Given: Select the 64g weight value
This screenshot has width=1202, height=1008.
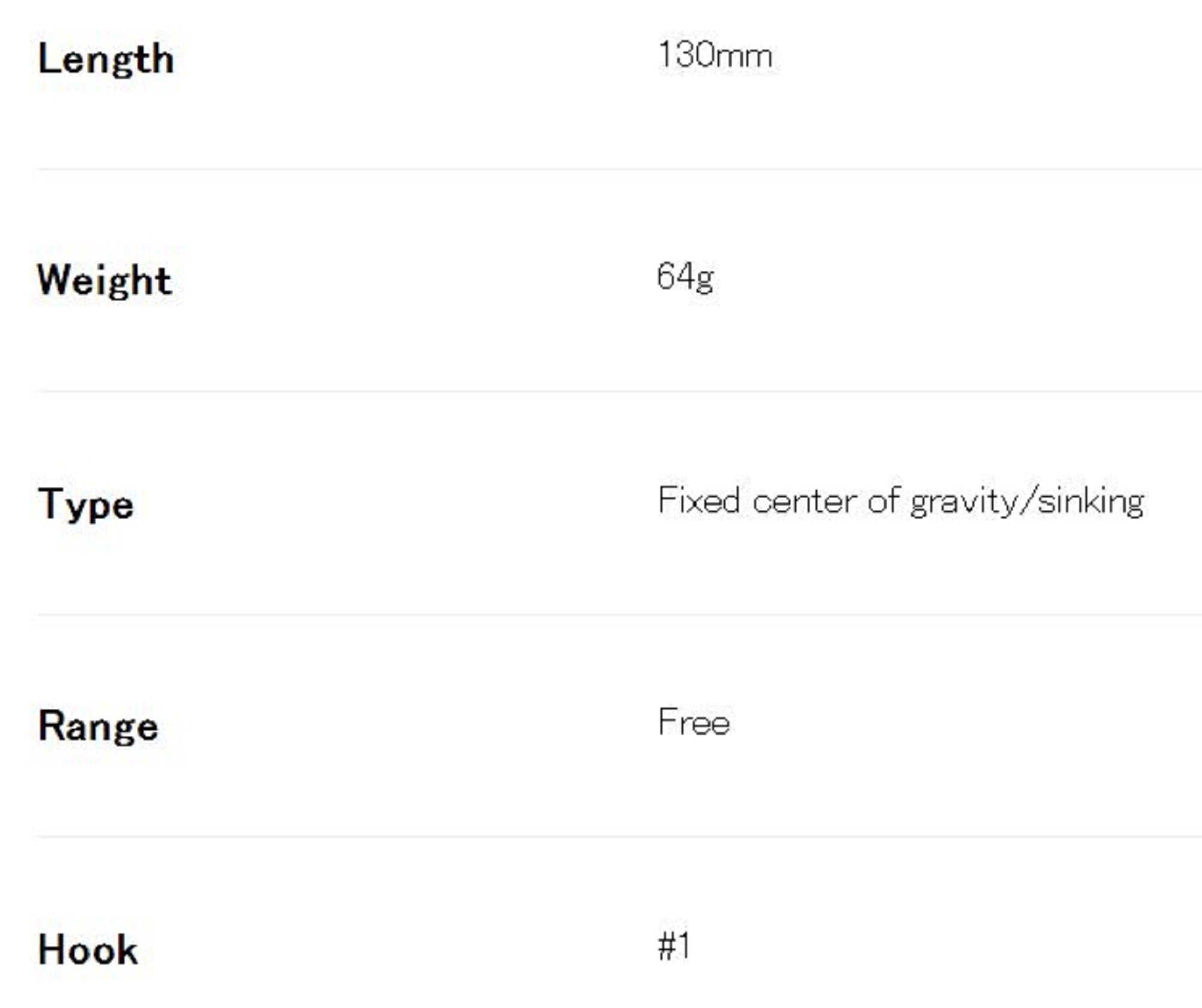Looking at the screenshot, I should coord(685,277).
